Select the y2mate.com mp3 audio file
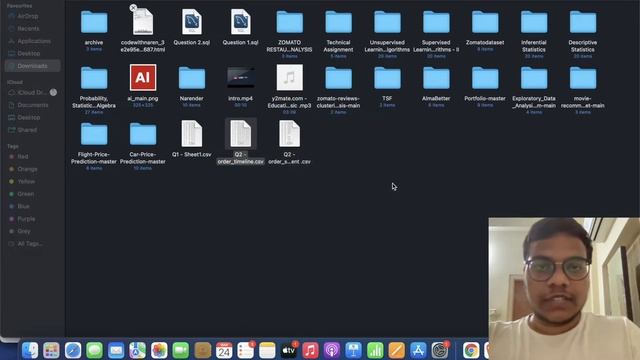Image resolution: width=640 pixels, height=360 pixels. coord(289,78)
